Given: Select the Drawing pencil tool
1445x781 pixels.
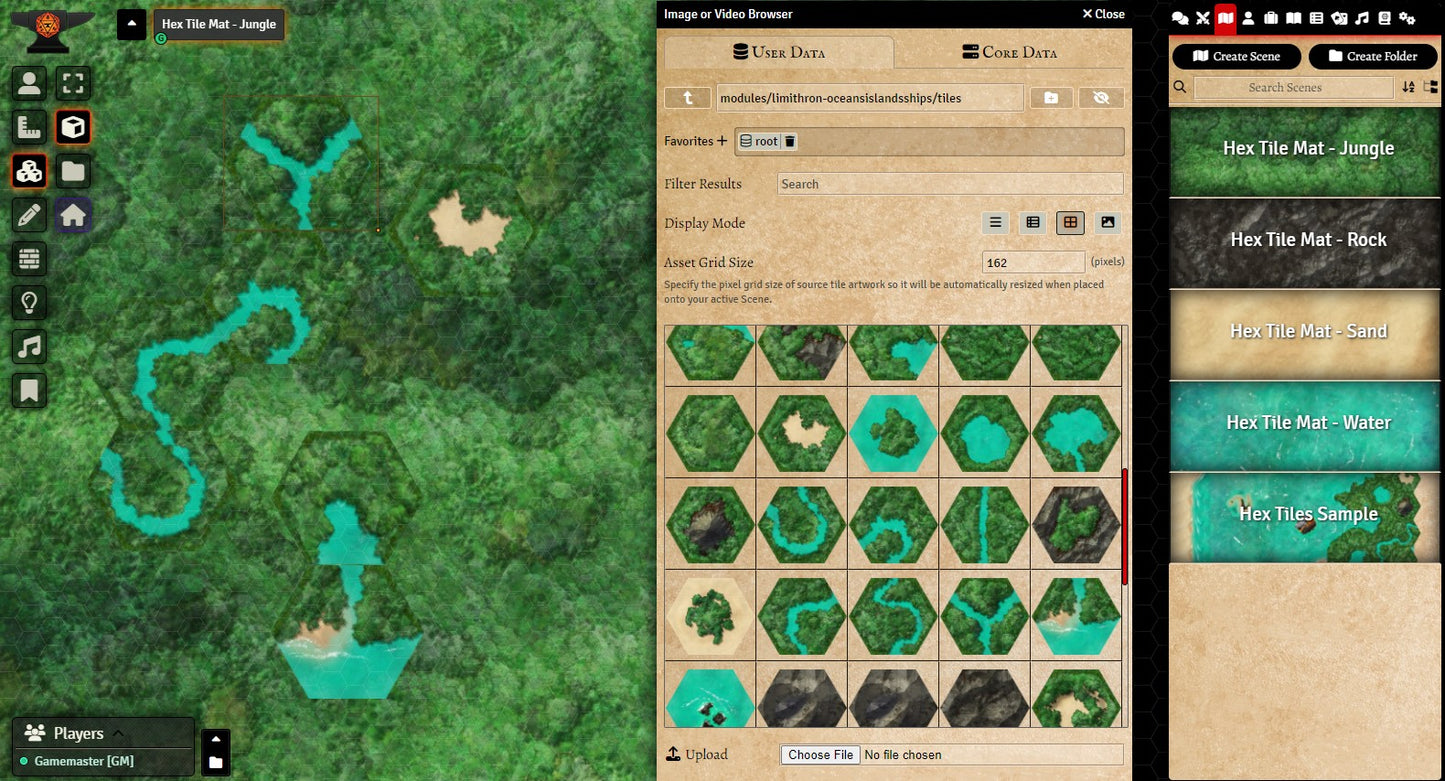Looking at the screenshot, I should [29, 215].
